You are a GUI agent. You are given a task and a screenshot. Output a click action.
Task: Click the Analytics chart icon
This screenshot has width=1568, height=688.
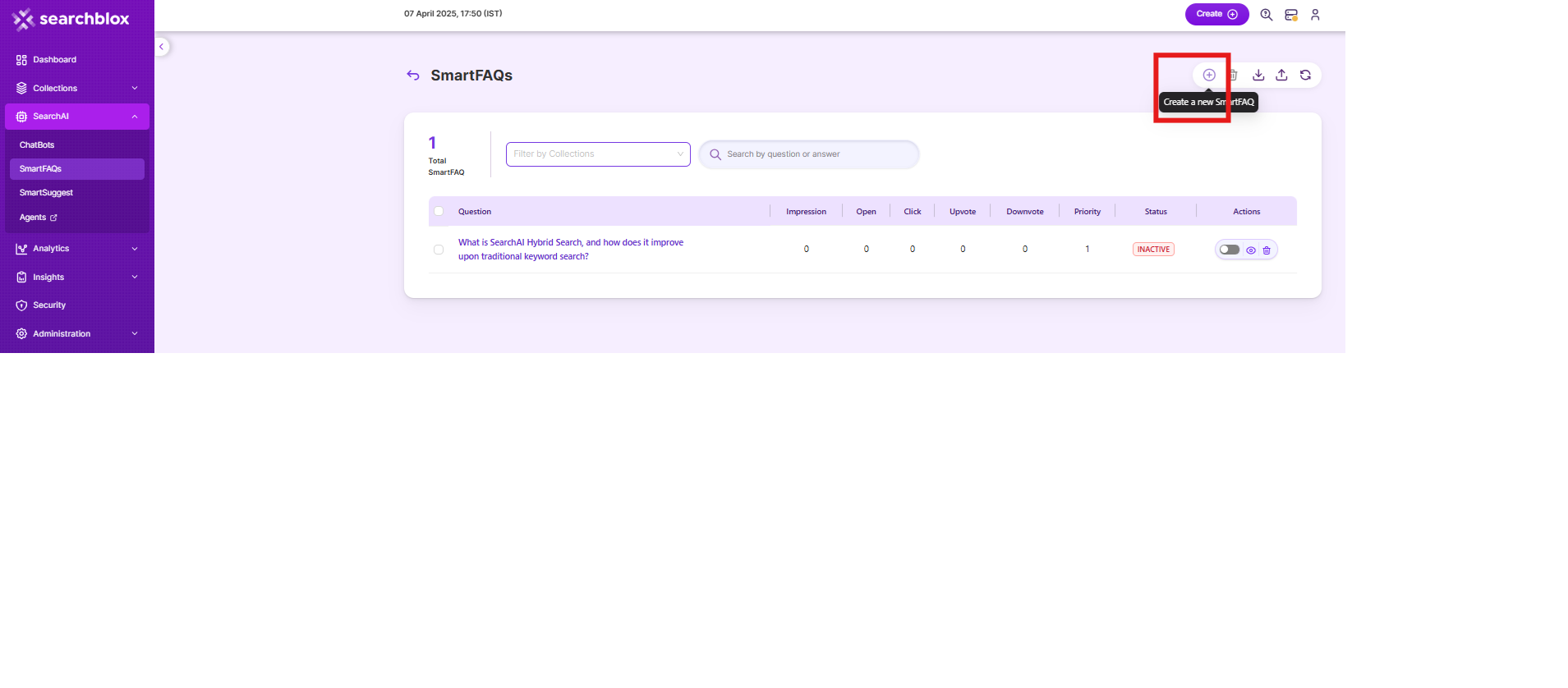21,249
